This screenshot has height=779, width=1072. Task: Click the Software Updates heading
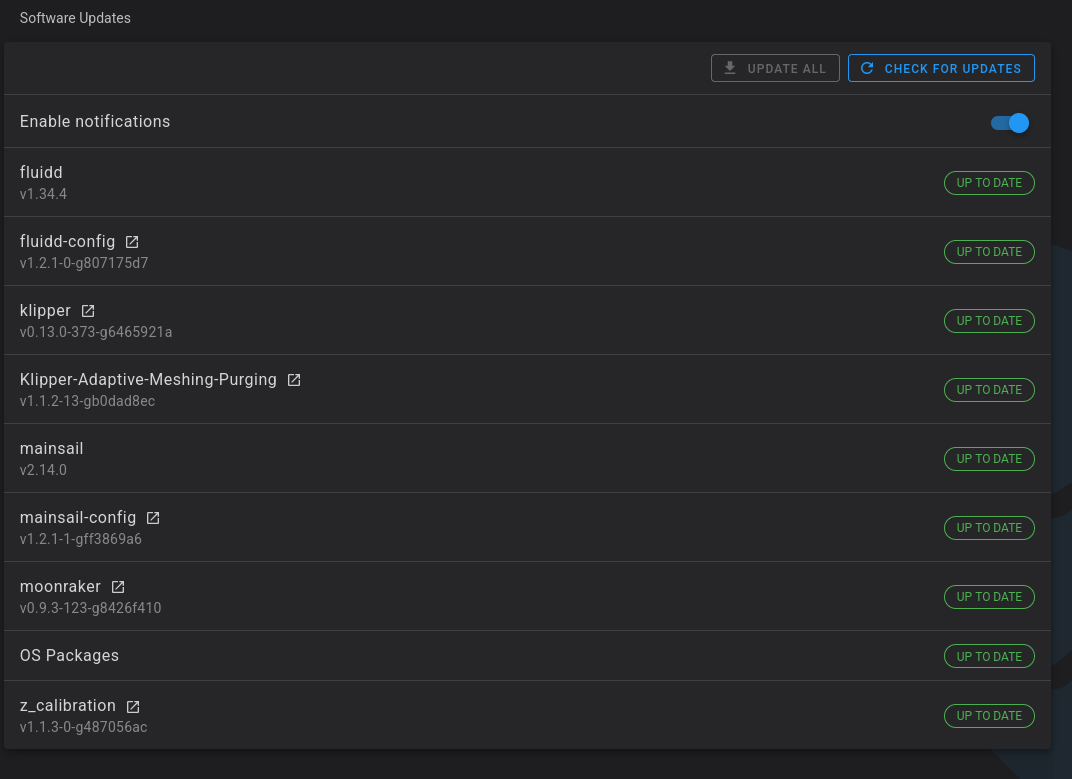pos(75,18)
